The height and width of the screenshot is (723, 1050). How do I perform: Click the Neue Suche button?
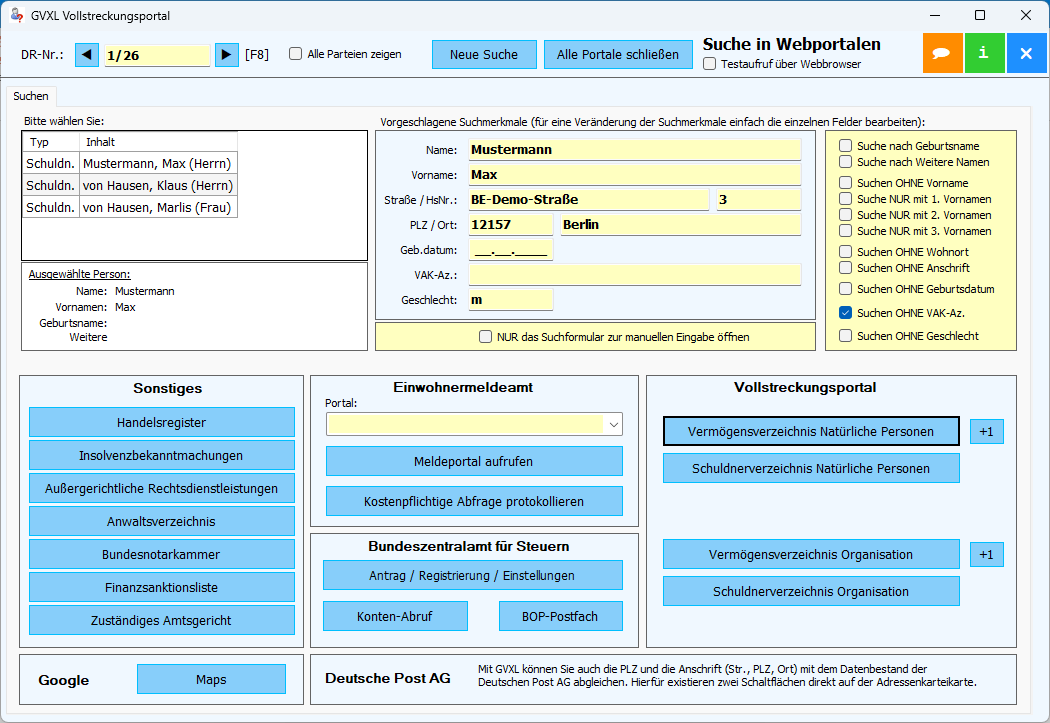pyautogui.click(x=484, y=54)
